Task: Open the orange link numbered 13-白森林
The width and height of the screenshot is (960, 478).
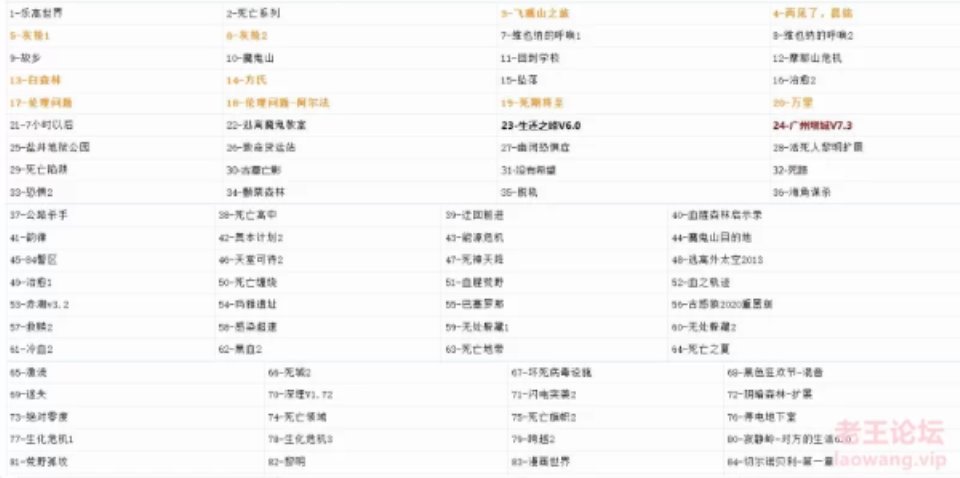Action: pos(35,80)
